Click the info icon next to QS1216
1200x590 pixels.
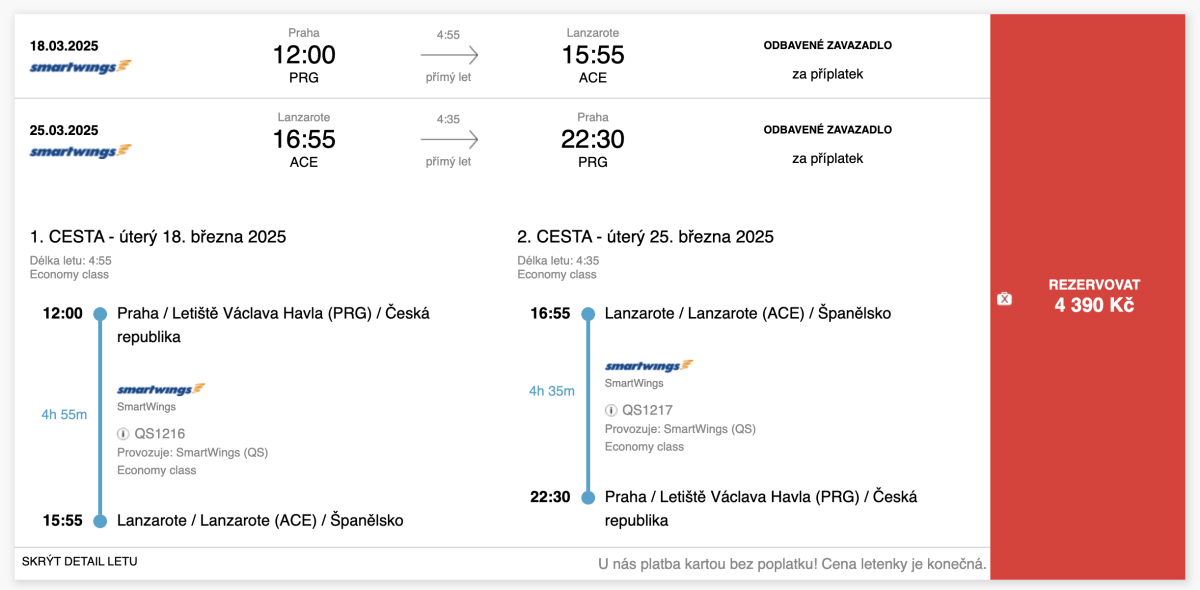tap(124, 434)
